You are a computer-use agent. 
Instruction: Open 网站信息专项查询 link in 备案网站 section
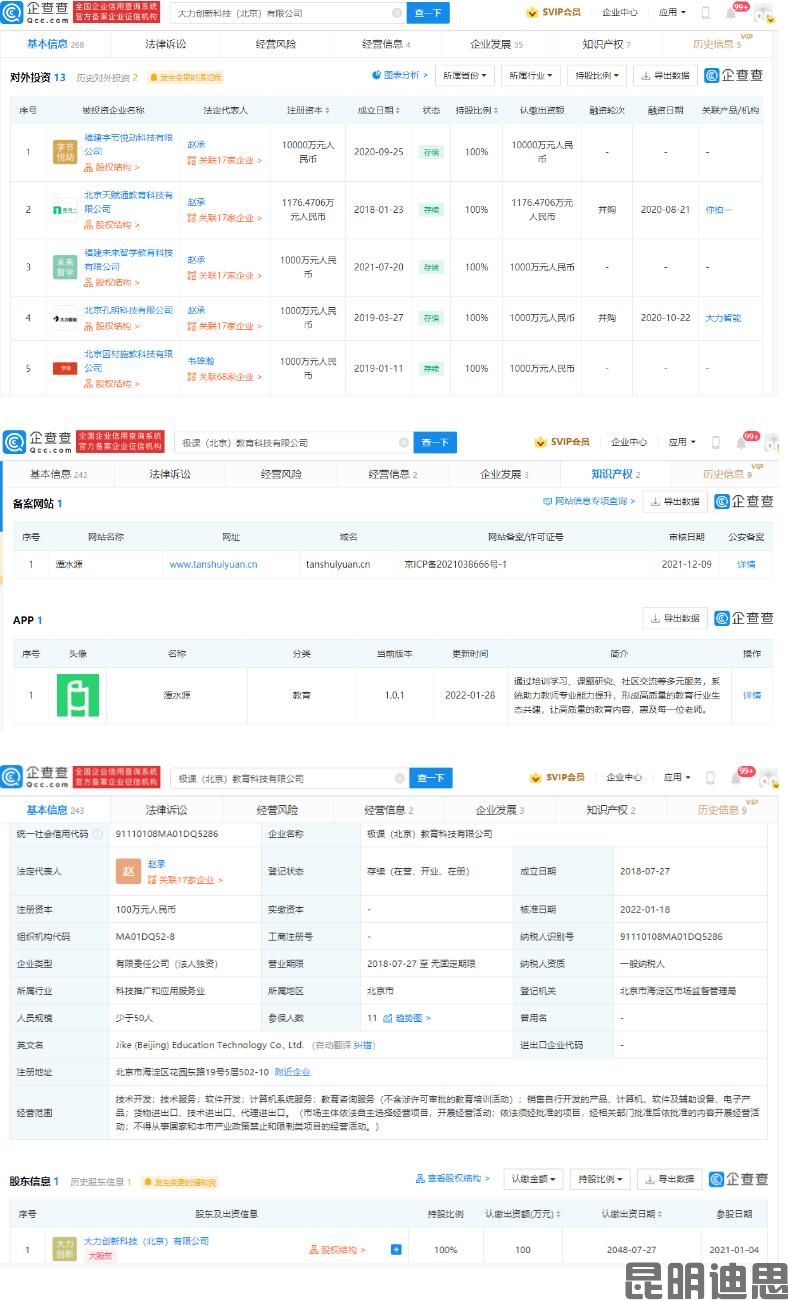589,501
